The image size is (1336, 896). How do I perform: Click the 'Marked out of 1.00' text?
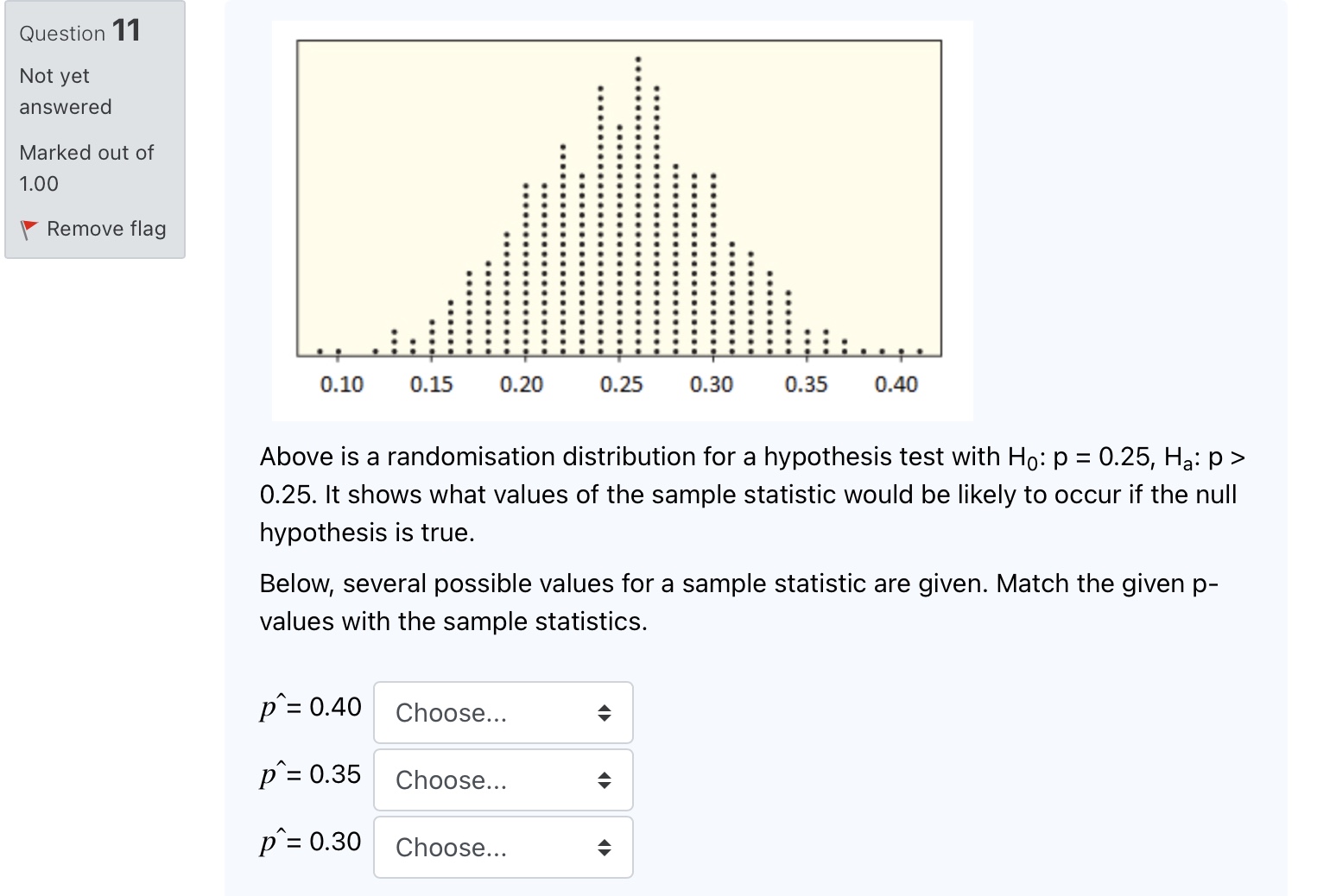(86, 168)
